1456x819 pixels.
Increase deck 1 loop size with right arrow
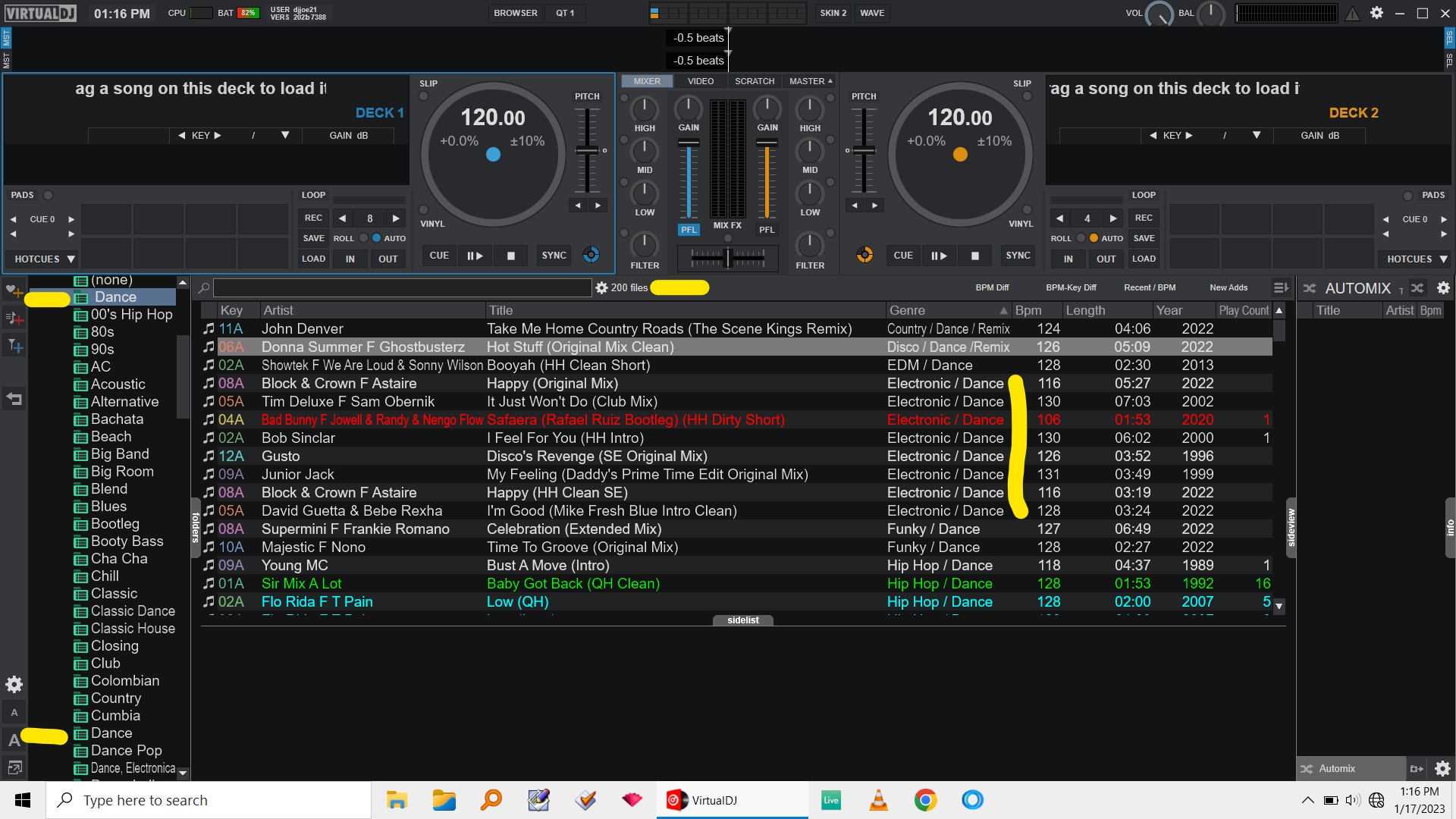(396, 218)
